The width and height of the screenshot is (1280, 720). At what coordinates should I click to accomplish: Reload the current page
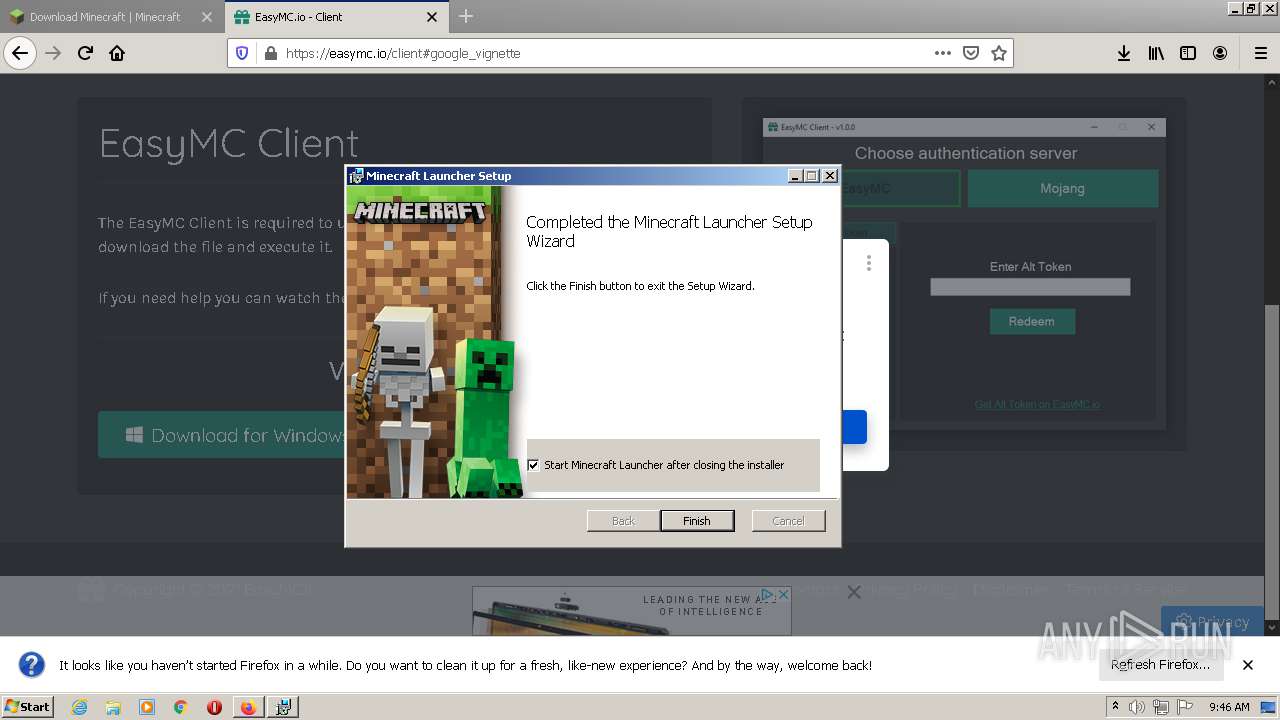[85, 53]
